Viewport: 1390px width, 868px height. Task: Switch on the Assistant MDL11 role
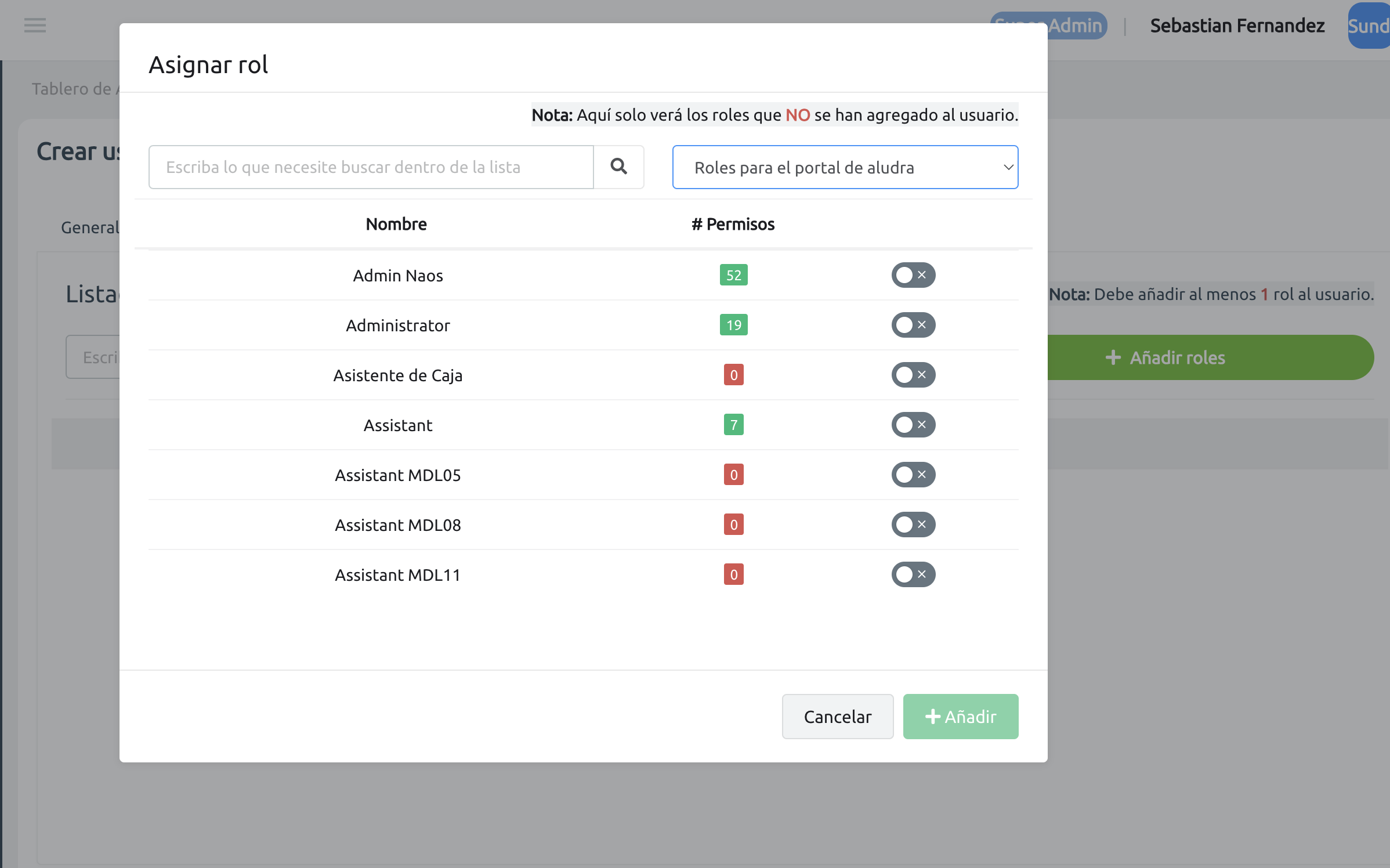pyautogui.click(x=913, y=574)
